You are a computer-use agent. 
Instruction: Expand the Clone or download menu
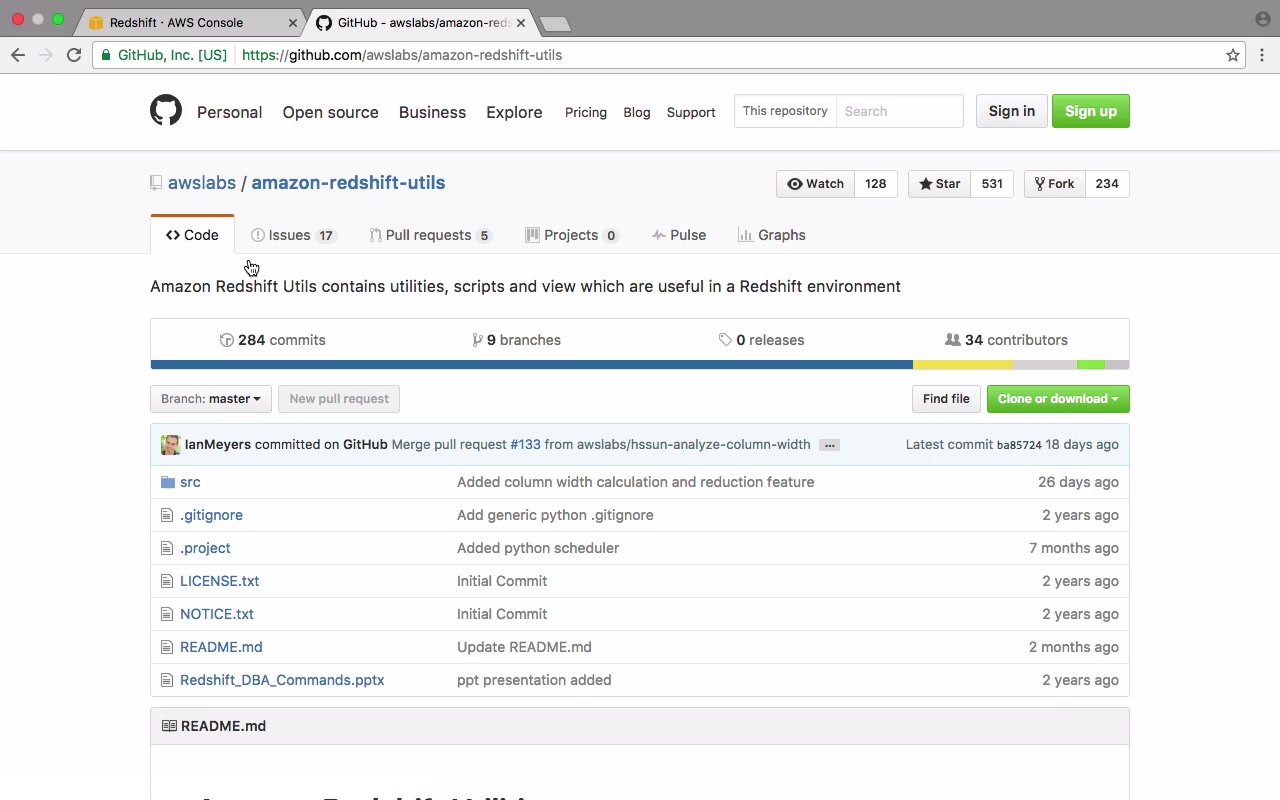coord(1058,399)
